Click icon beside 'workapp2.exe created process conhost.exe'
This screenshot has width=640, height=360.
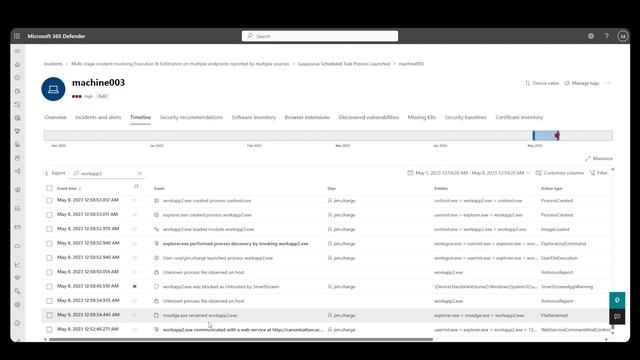(x=156, y=200)
